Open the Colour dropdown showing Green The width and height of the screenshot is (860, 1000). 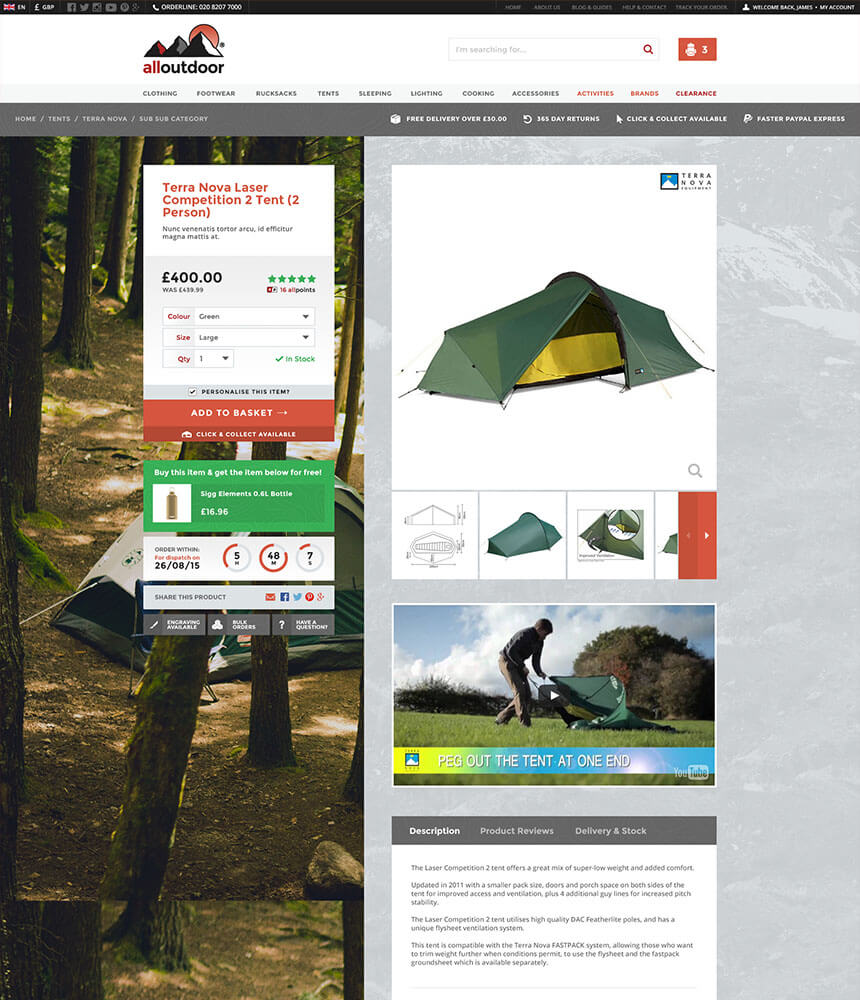click(x=239, y=316)
